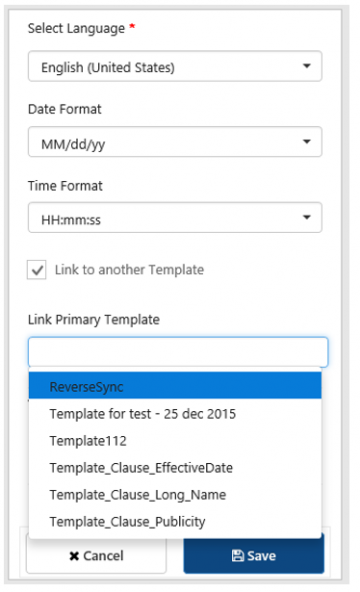The image size is (360, 592).
Task: Click the Save button
Action: point(254,554)
